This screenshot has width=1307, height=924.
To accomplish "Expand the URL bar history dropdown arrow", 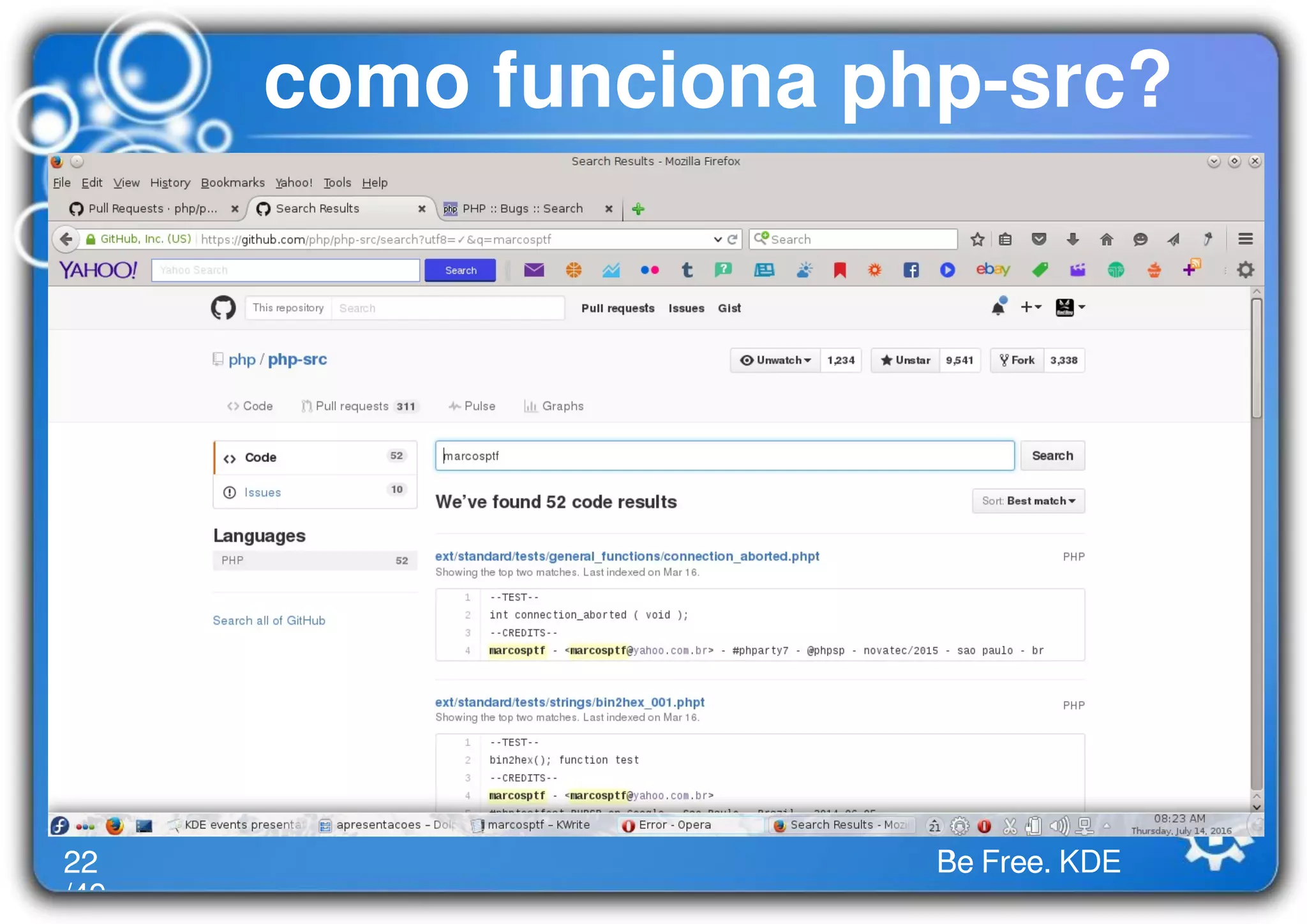I will pos(717,239).
